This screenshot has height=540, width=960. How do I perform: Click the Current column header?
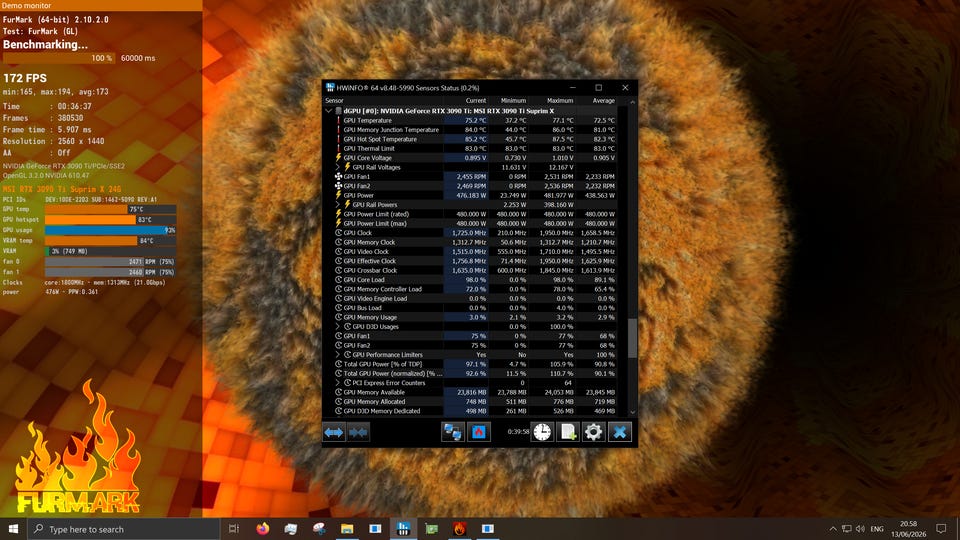467,100
